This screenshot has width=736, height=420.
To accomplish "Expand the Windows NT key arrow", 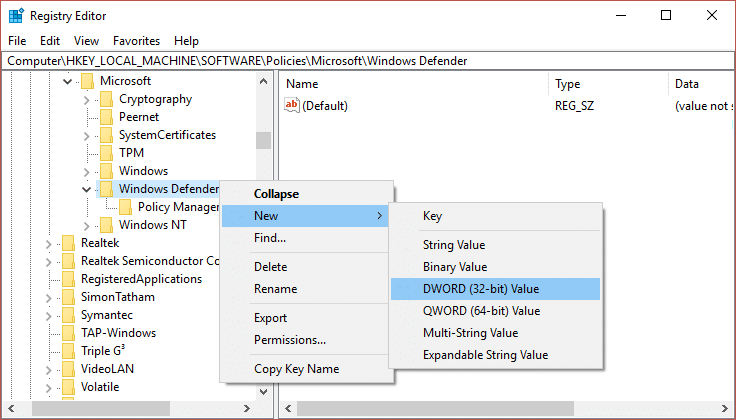I will tap(87, 225).
